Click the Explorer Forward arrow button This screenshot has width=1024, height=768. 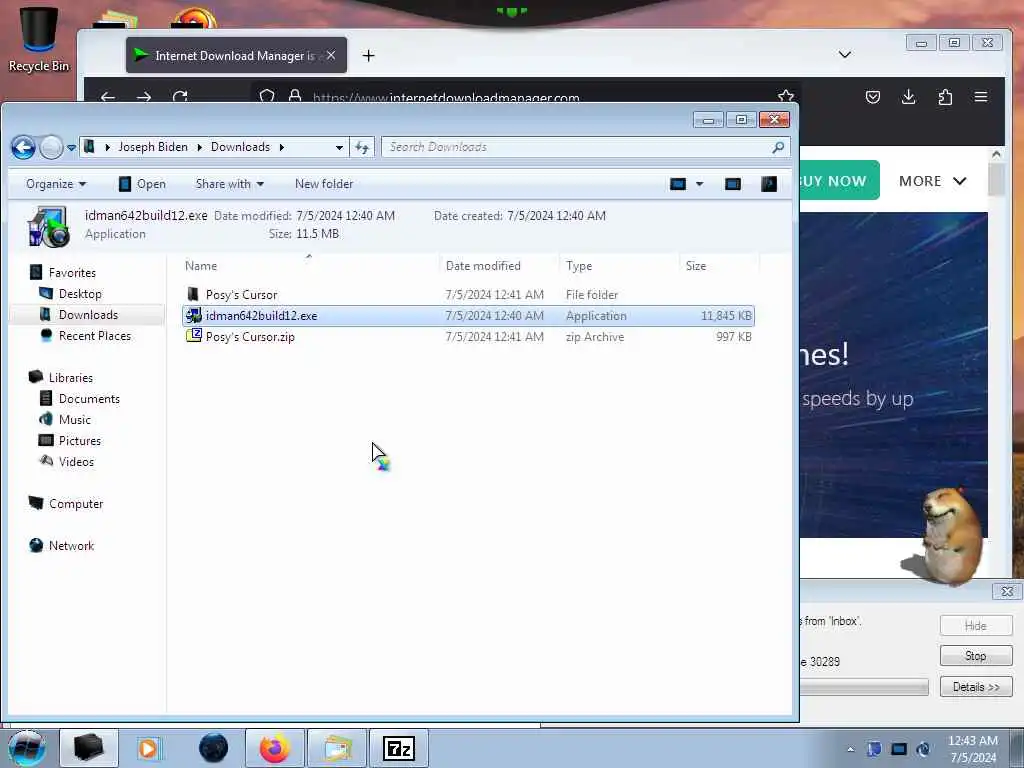(52, 148)
